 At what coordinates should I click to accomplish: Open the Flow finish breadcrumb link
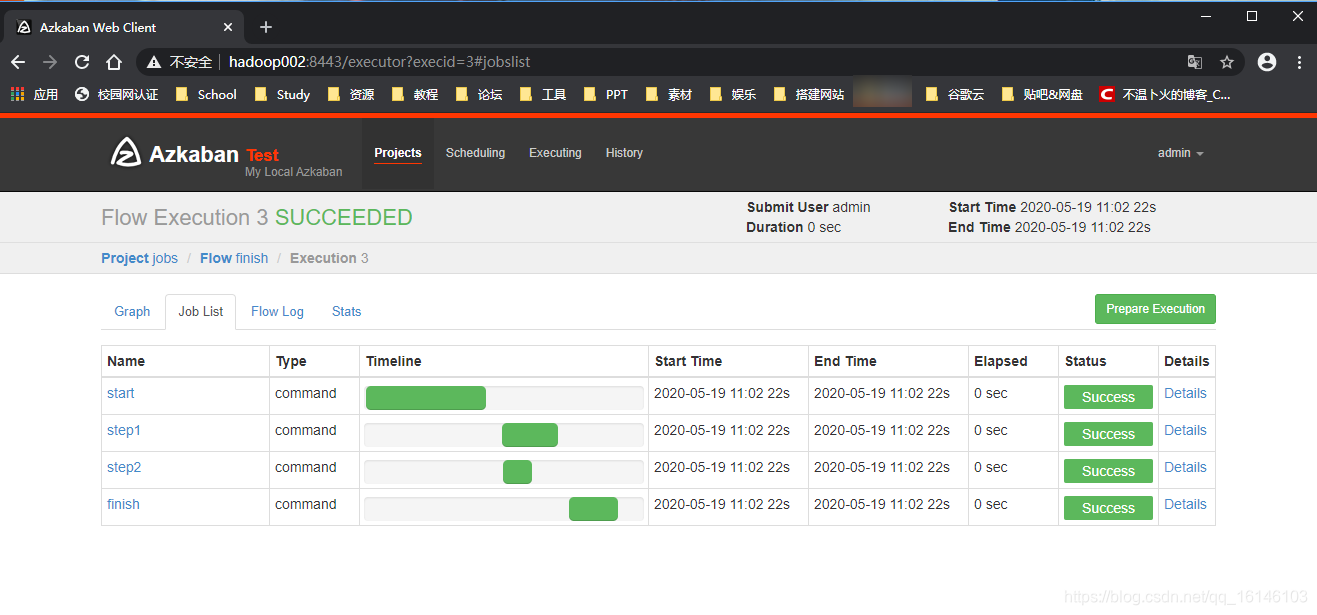[x=234, y=258]
